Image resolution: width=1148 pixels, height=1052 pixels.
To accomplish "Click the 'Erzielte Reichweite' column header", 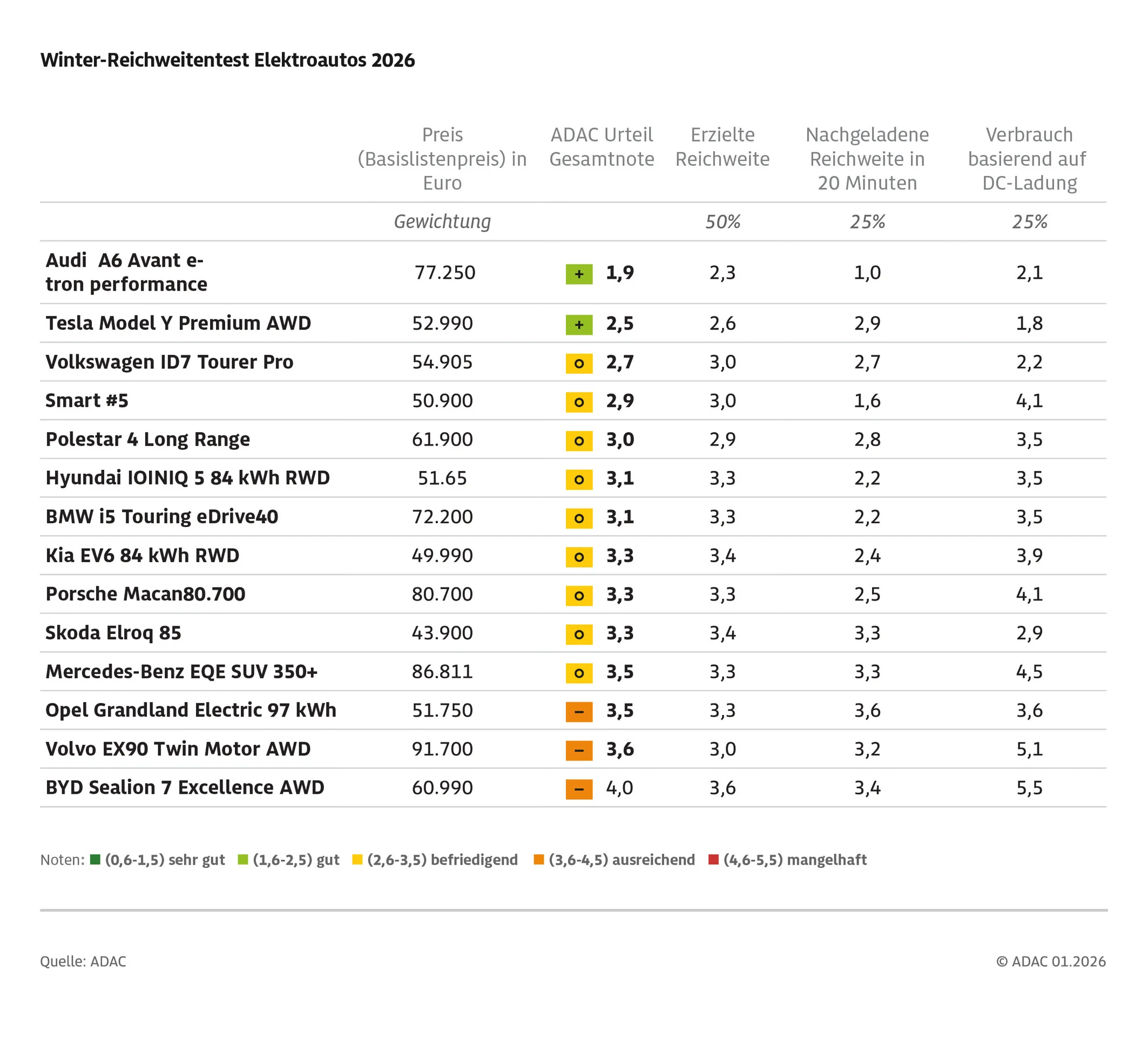I will (x=722, y=147).
